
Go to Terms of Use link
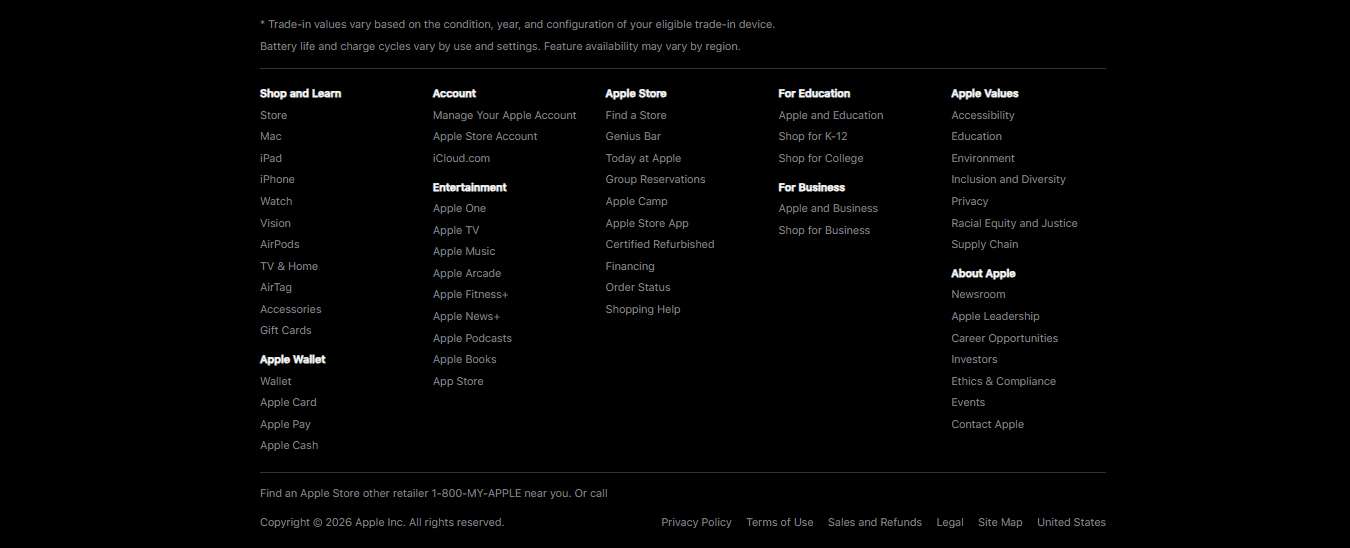click(x=779, y=522)
